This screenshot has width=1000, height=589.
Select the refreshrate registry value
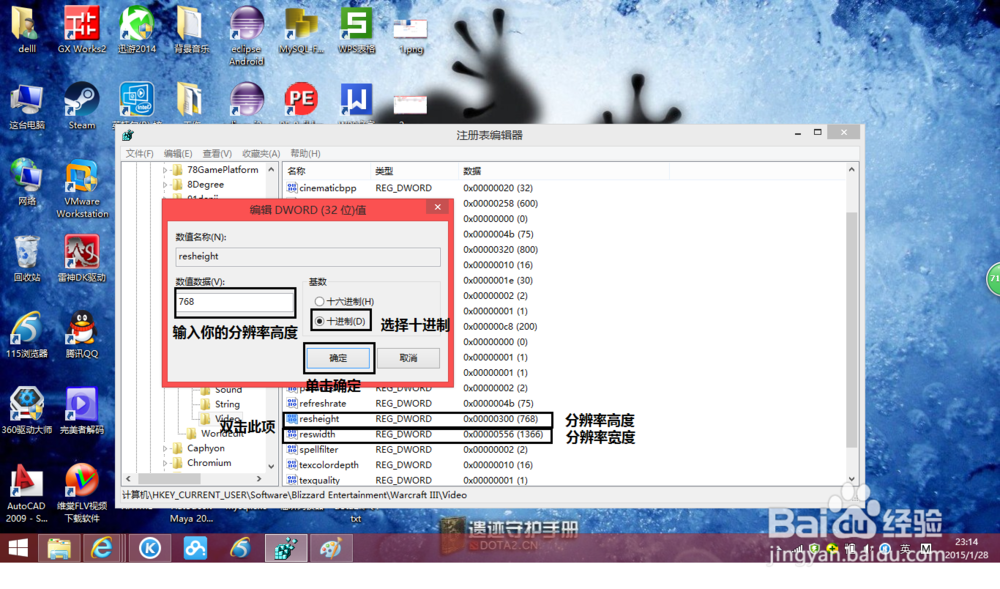tap(323, 404)
